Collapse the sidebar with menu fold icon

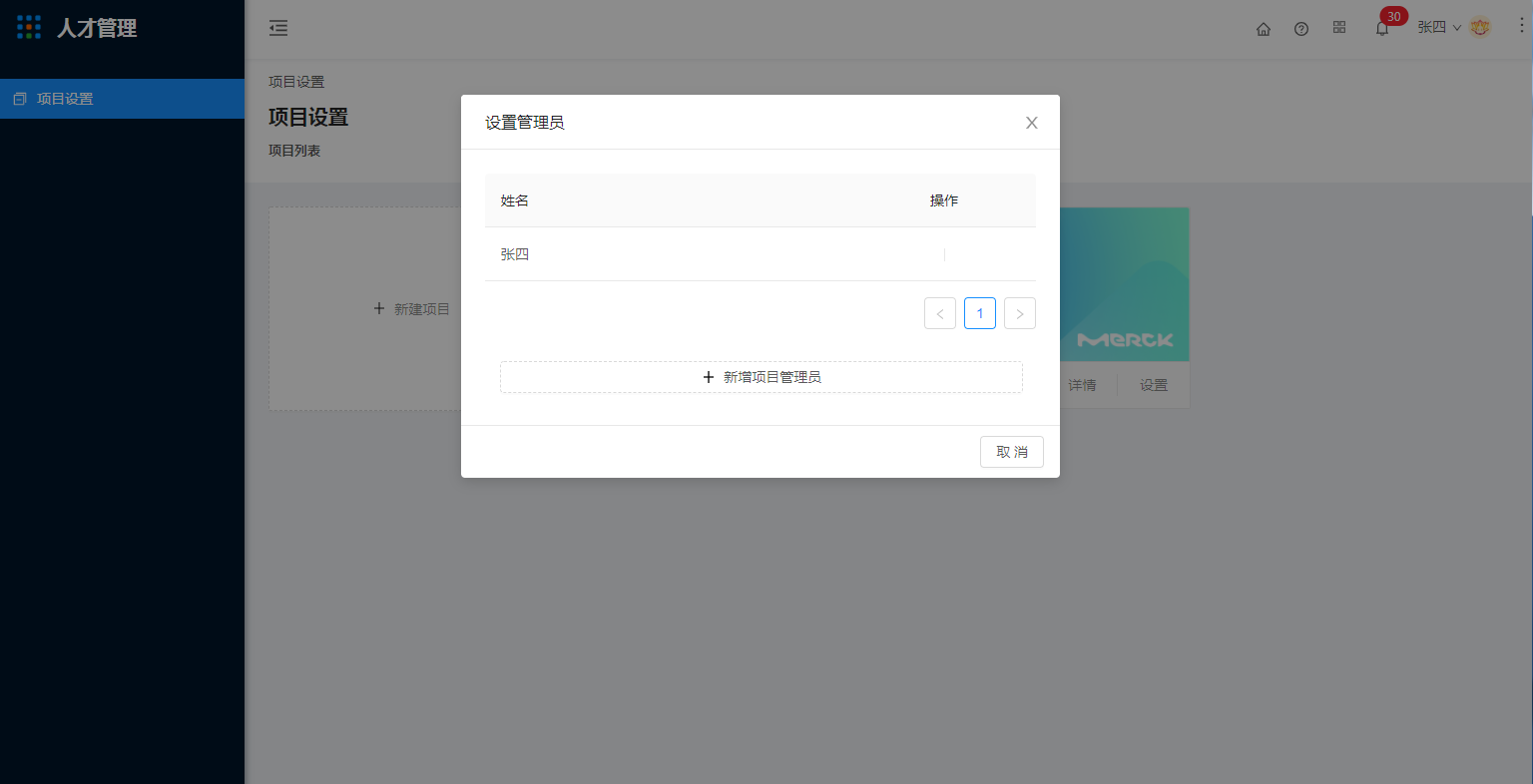278,28
